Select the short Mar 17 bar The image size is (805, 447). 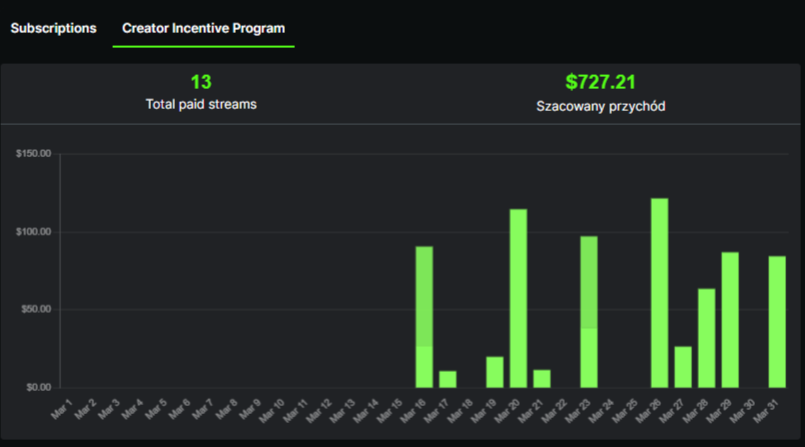coord(448,379)
